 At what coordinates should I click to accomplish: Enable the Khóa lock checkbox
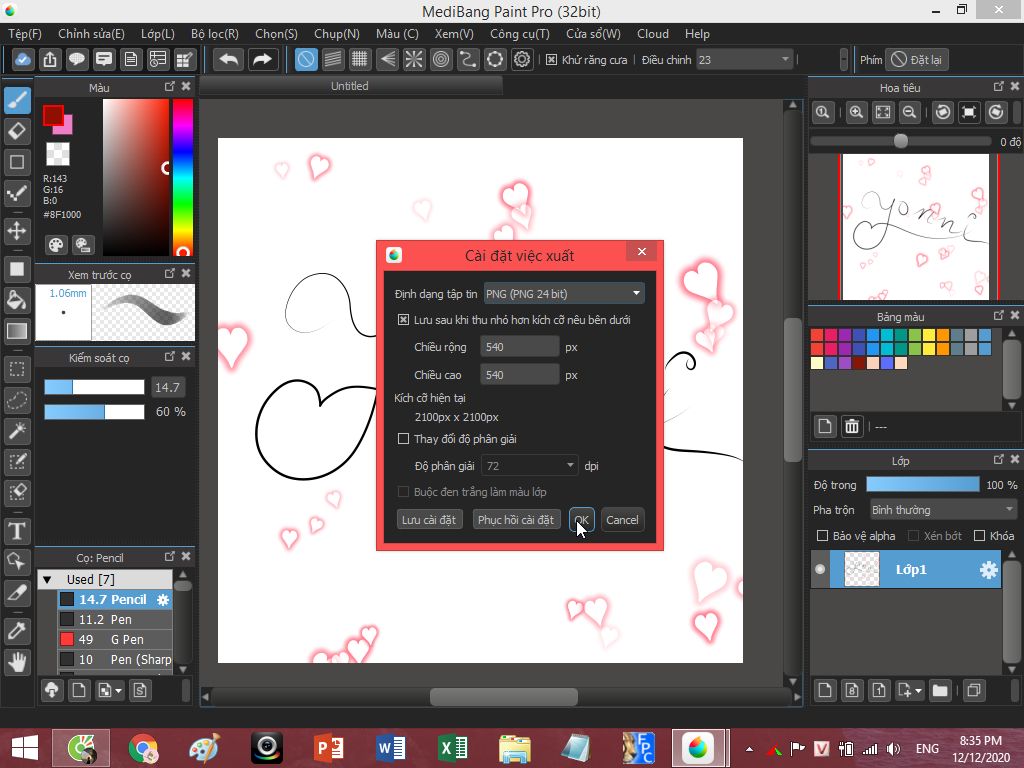pos(980,536)
